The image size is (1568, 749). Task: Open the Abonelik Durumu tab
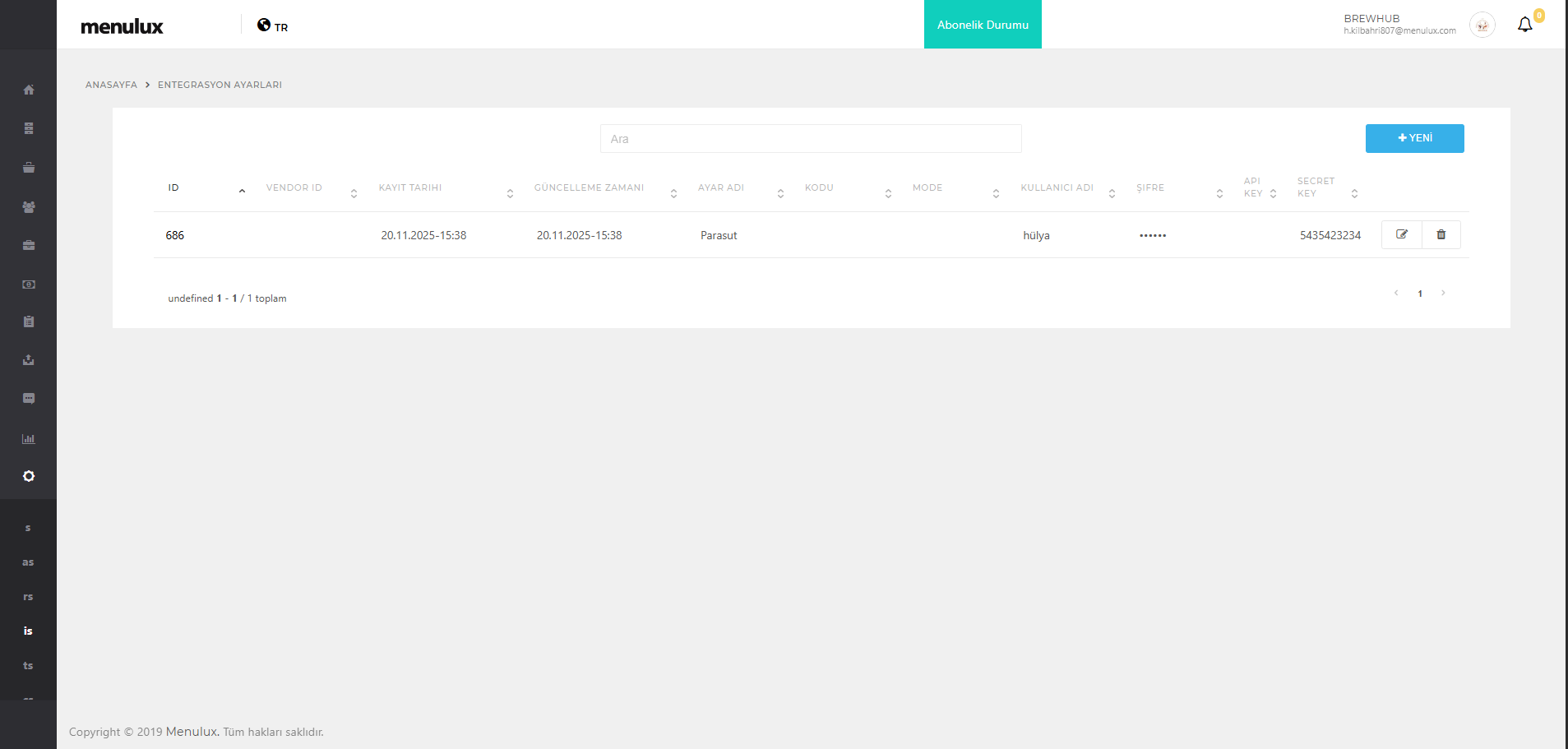(983, 25)
